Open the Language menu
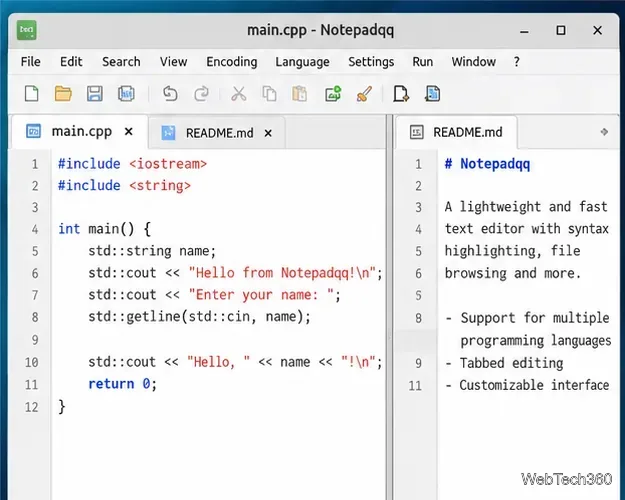625x500 pixels. (x=303, y=62)
